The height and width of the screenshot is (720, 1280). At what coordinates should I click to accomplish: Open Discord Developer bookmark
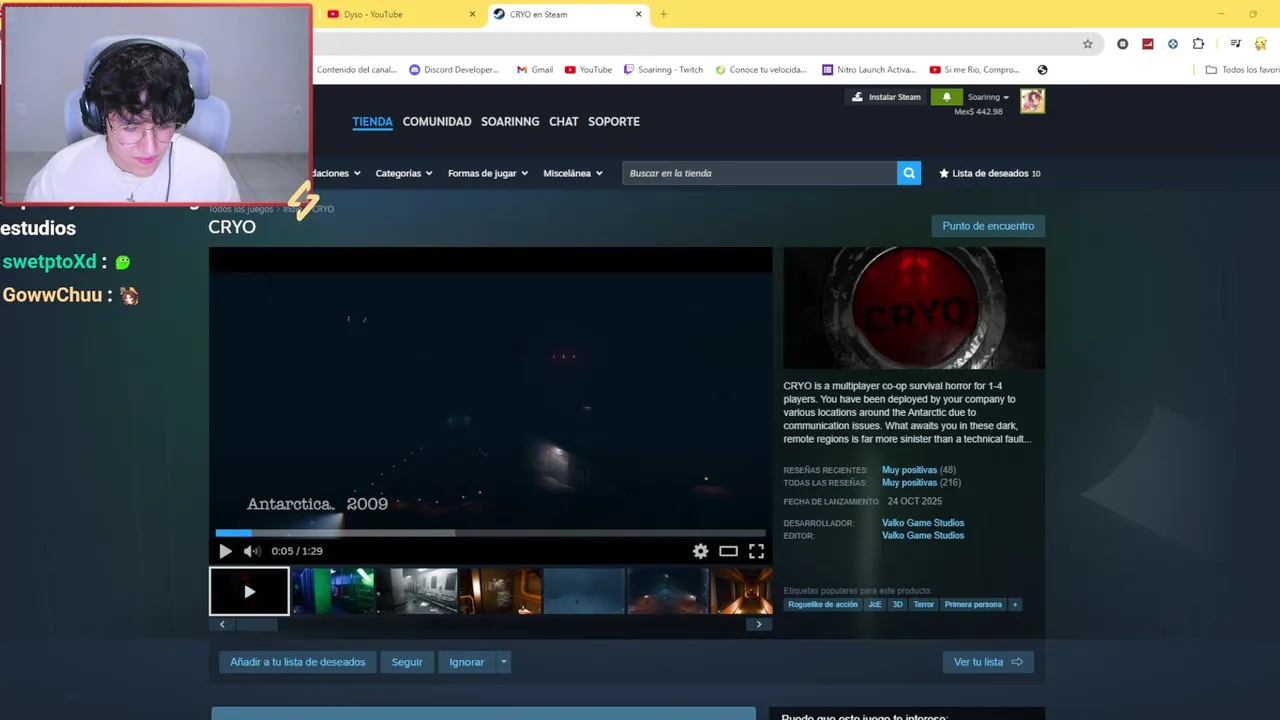click(454, 70)
